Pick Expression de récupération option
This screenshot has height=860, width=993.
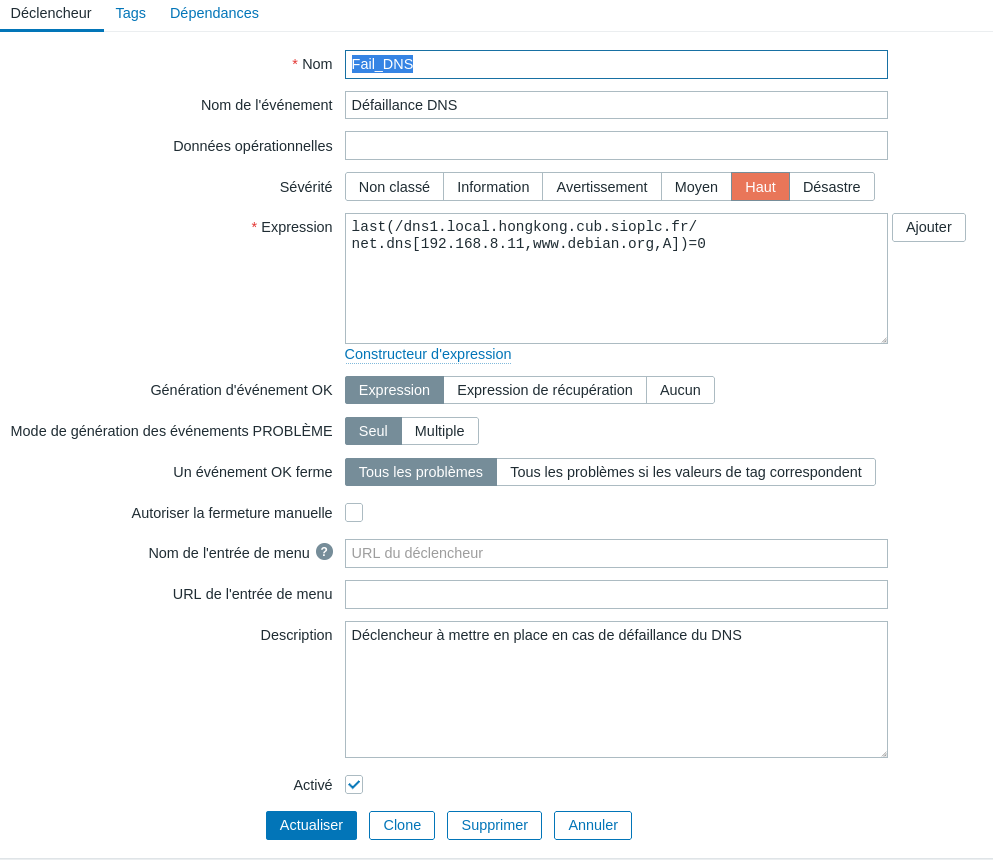tap(544, 390)
